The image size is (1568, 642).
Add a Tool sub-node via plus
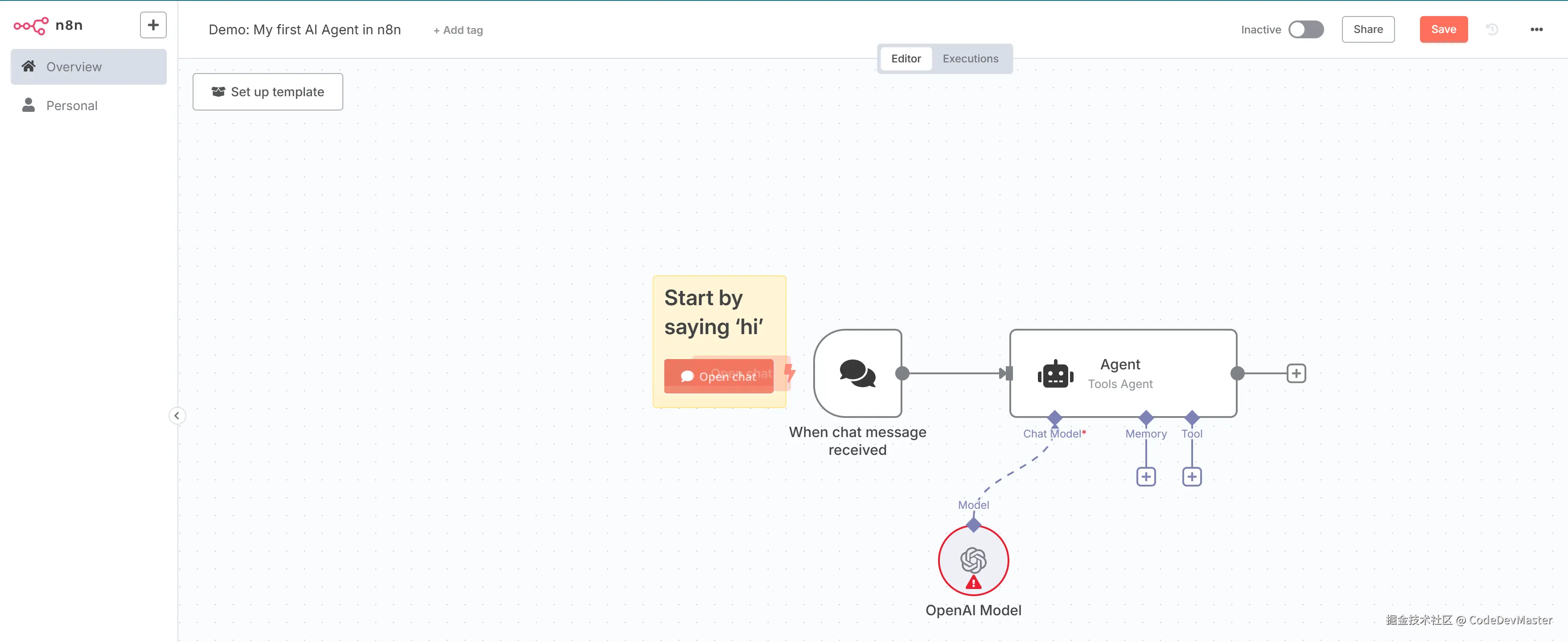coord(1191,476)
